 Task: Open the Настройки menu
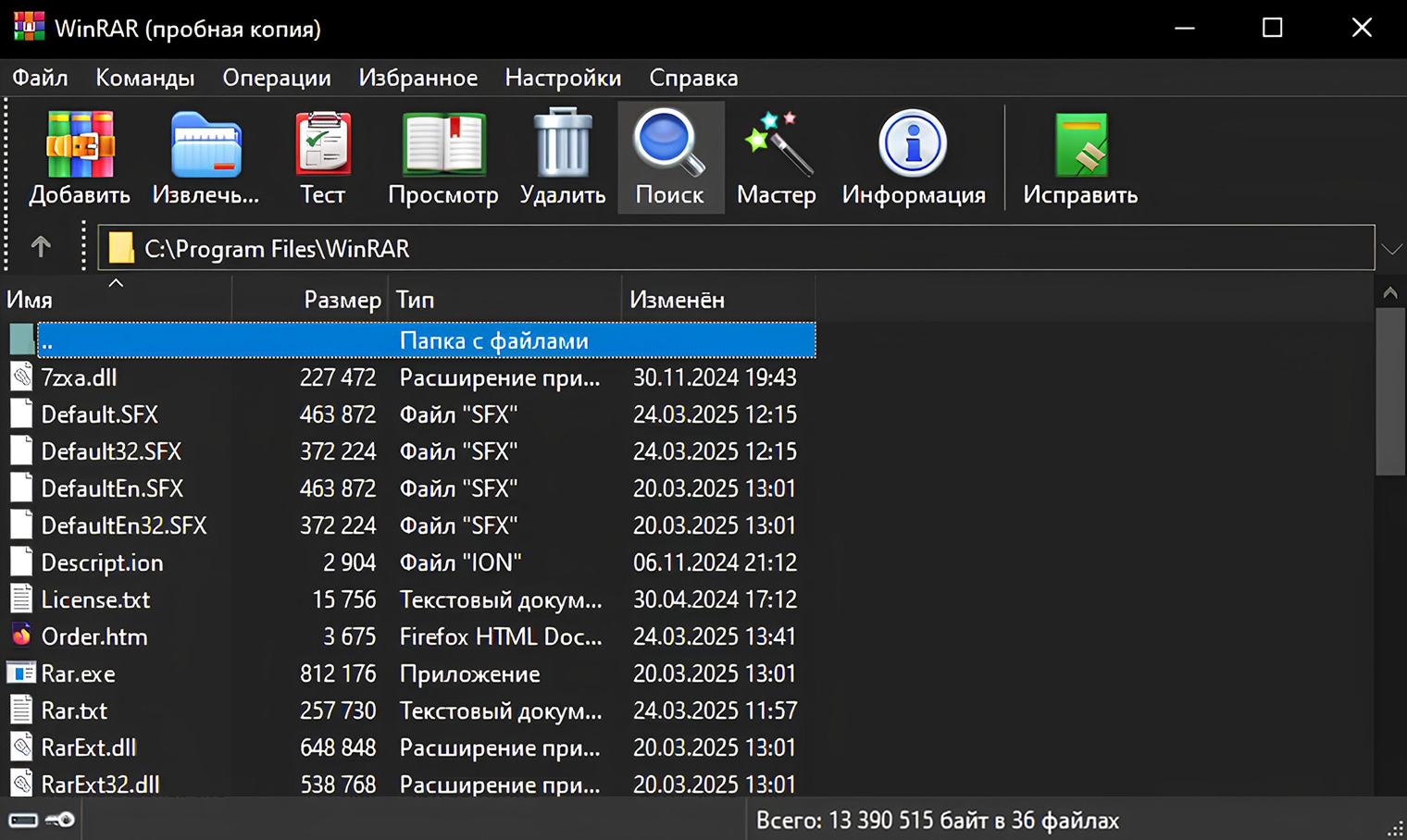coord(563,78)
